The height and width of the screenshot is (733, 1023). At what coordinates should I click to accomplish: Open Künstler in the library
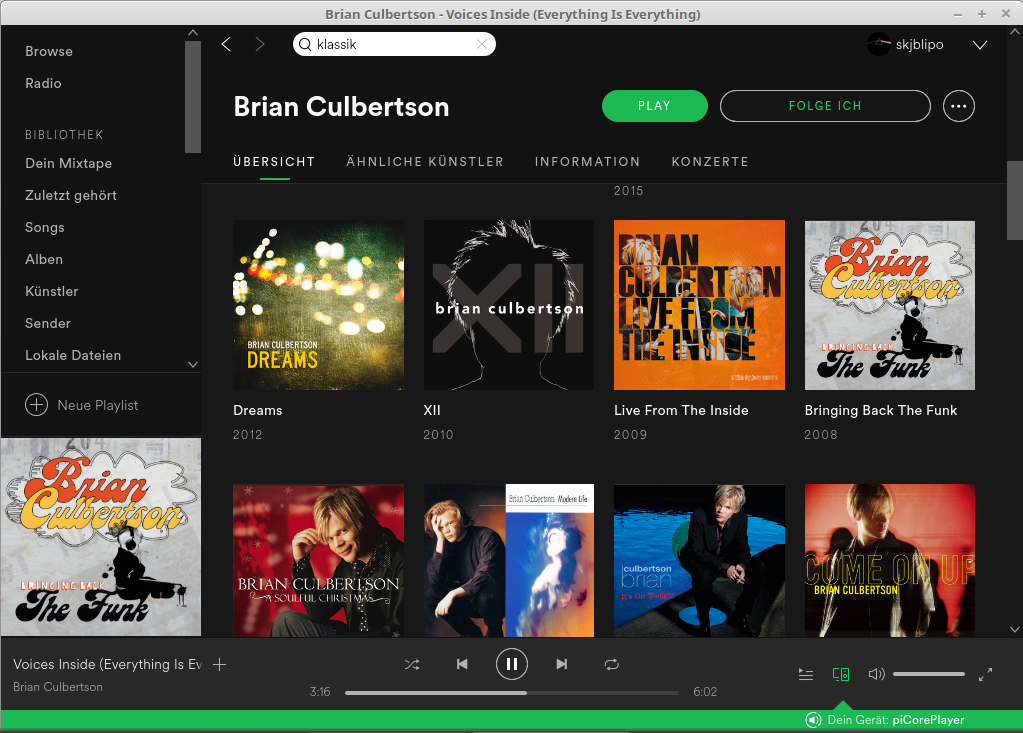52,292
